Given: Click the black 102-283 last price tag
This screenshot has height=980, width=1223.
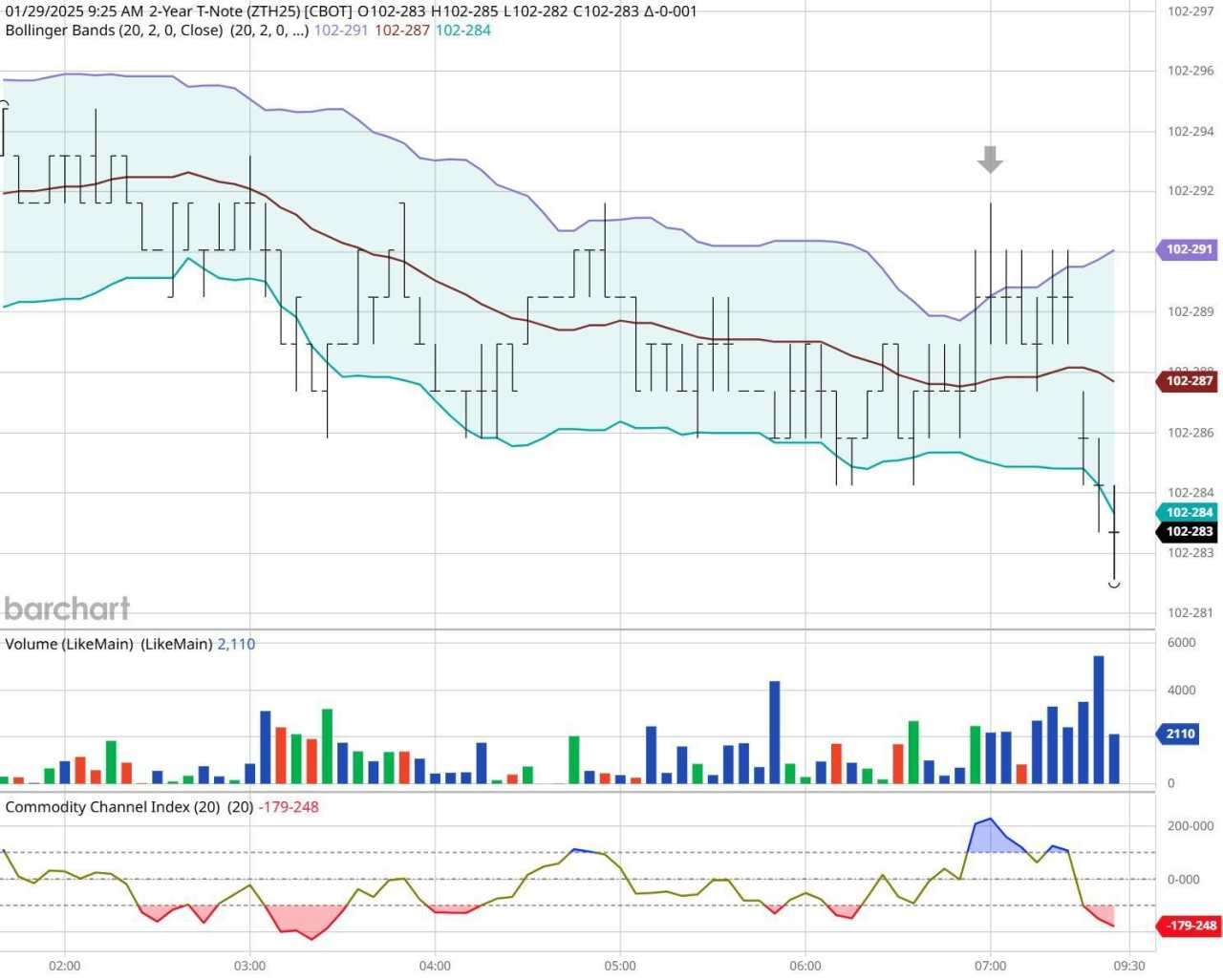Looking at the screenshot, I should 1187,532.
